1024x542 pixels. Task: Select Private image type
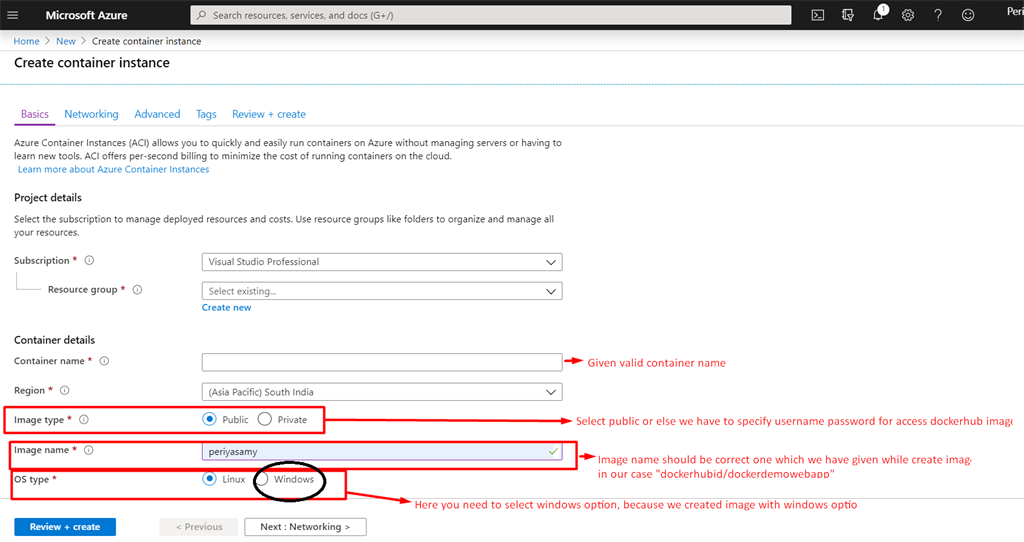pyautogui.click(x=264, y=419)
